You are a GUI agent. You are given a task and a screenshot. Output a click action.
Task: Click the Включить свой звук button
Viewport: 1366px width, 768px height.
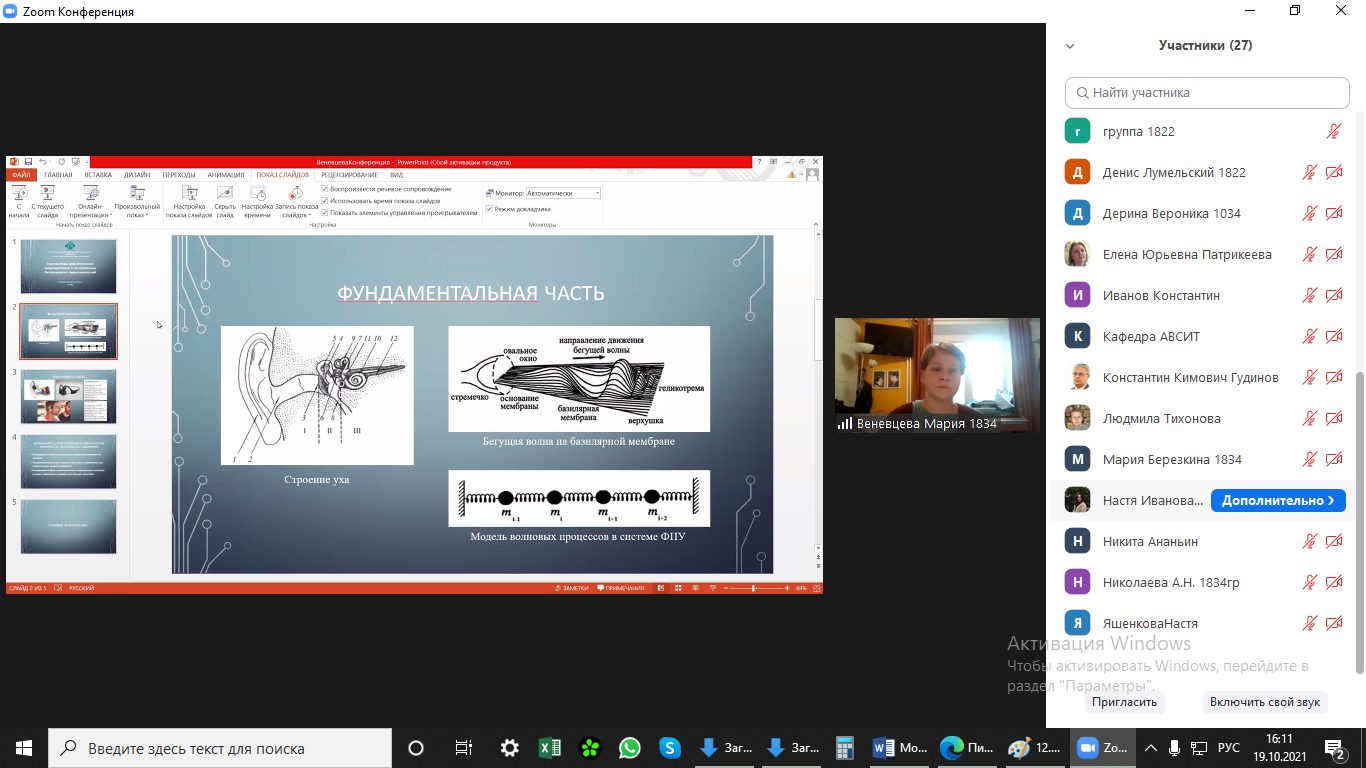pyautogui.click(x=1264, y=702)
